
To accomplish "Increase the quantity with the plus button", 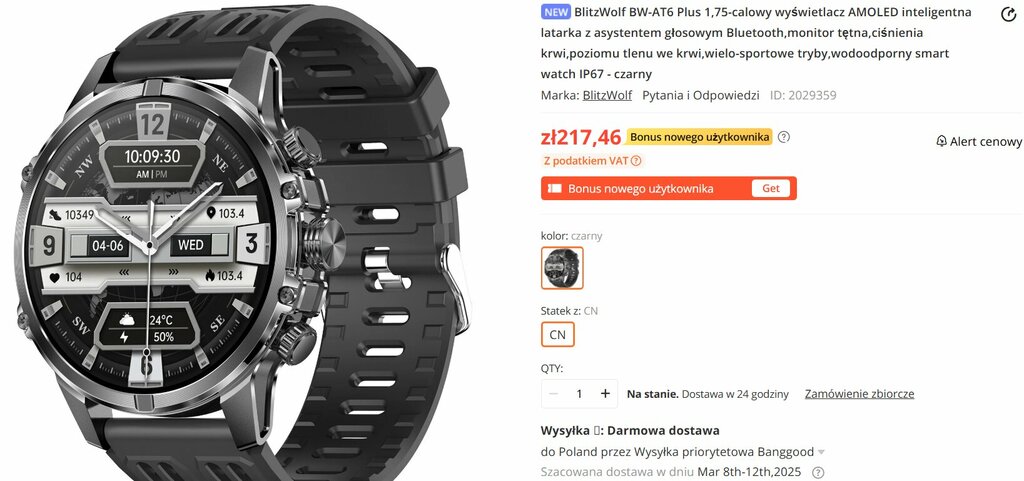I will (605, 394).
